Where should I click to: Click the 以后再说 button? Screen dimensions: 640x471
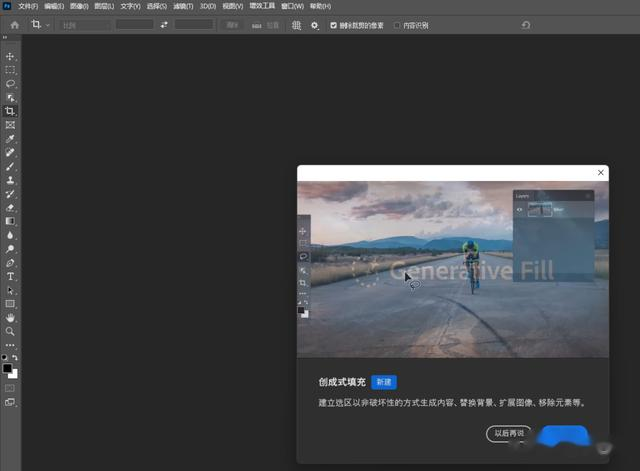[509, 433]
